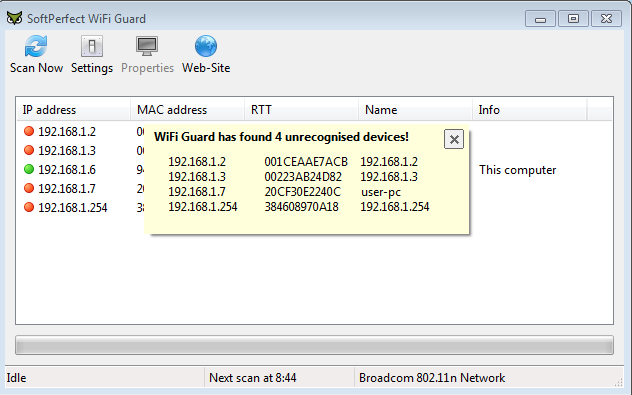Sort by the MAC address column header
The width and height of the screenshot is (632, 395).
[187, 110]
